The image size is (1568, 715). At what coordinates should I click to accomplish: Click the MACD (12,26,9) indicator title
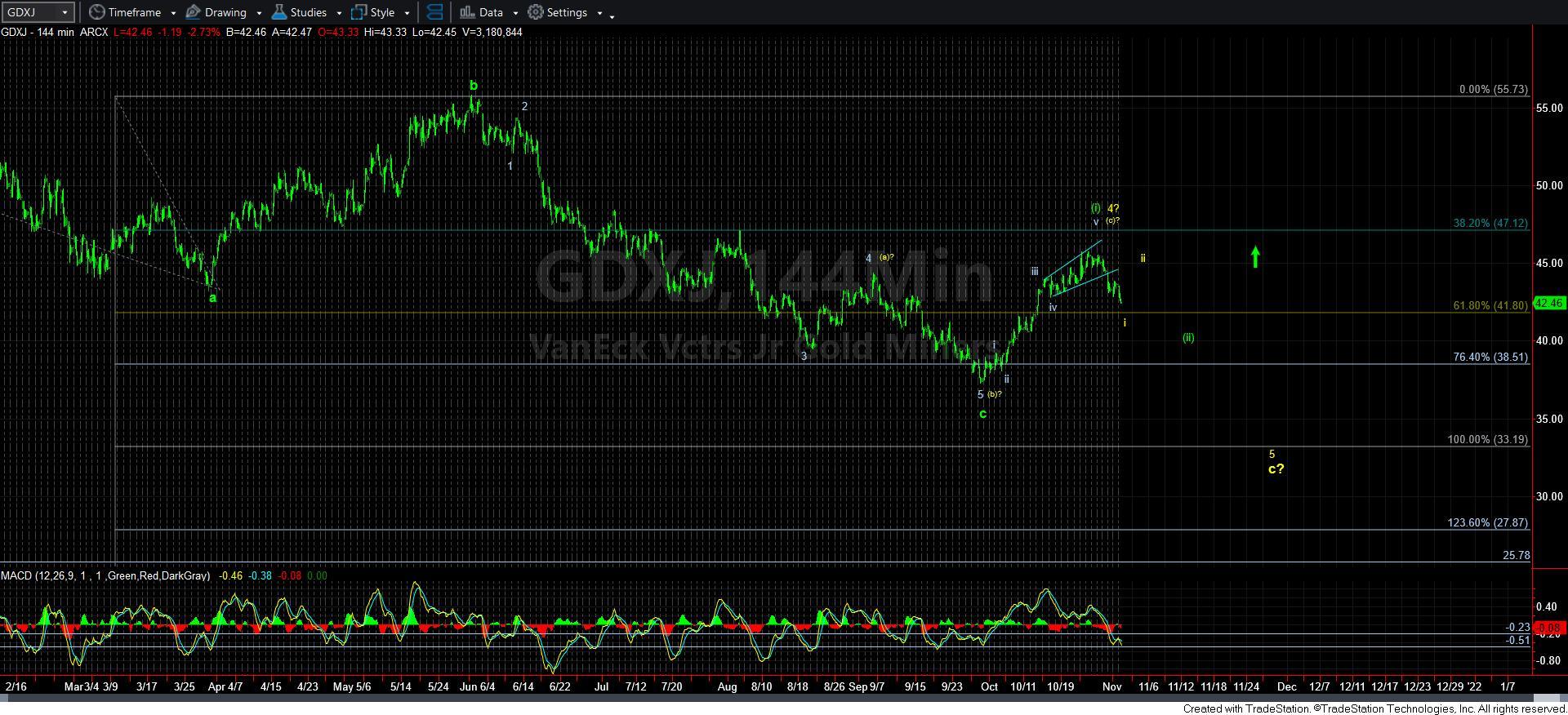pyautogui.click(x=105, y=575)
